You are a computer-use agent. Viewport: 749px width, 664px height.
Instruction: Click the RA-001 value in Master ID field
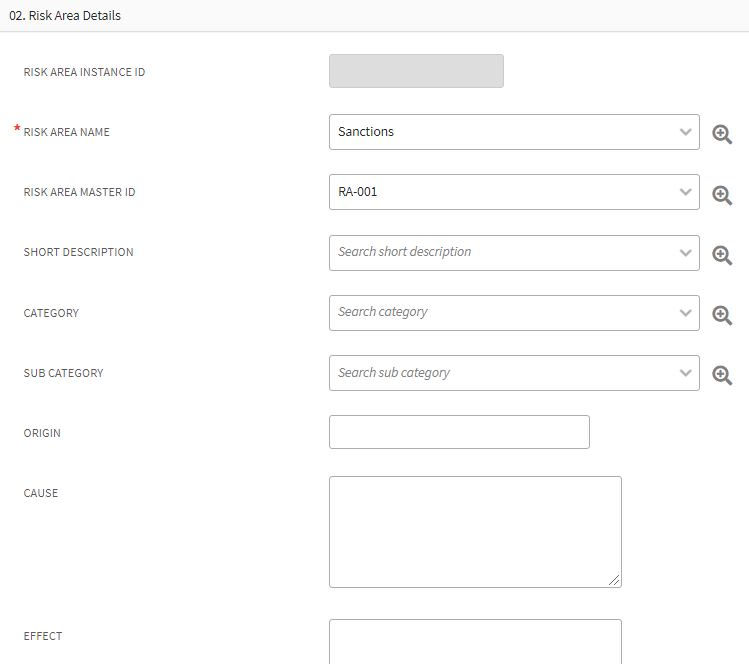click(358, 192)
